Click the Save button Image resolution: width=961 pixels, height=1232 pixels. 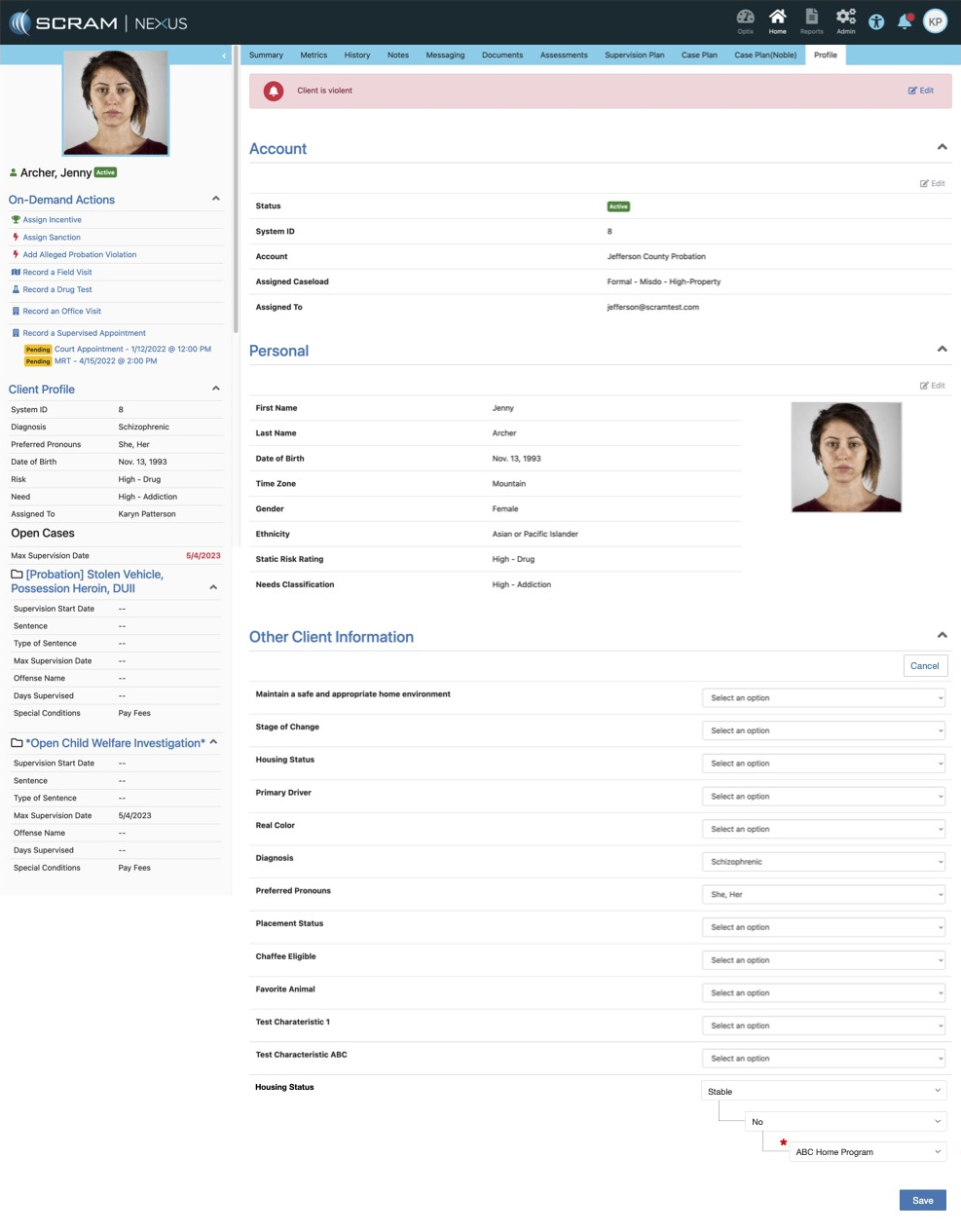pyautogui.click(x=922, y=1201)
